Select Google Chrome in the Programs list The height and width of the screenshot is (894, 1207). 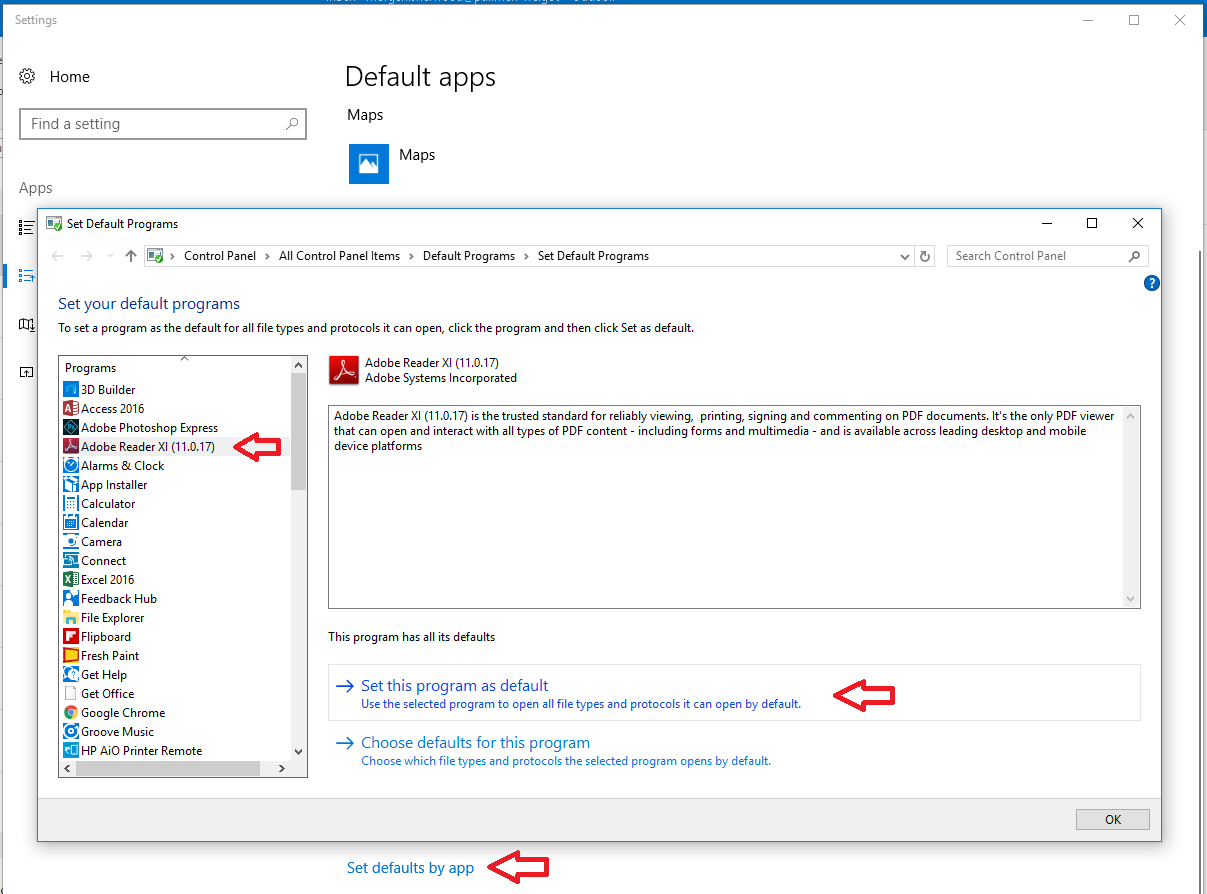[123, 713]
